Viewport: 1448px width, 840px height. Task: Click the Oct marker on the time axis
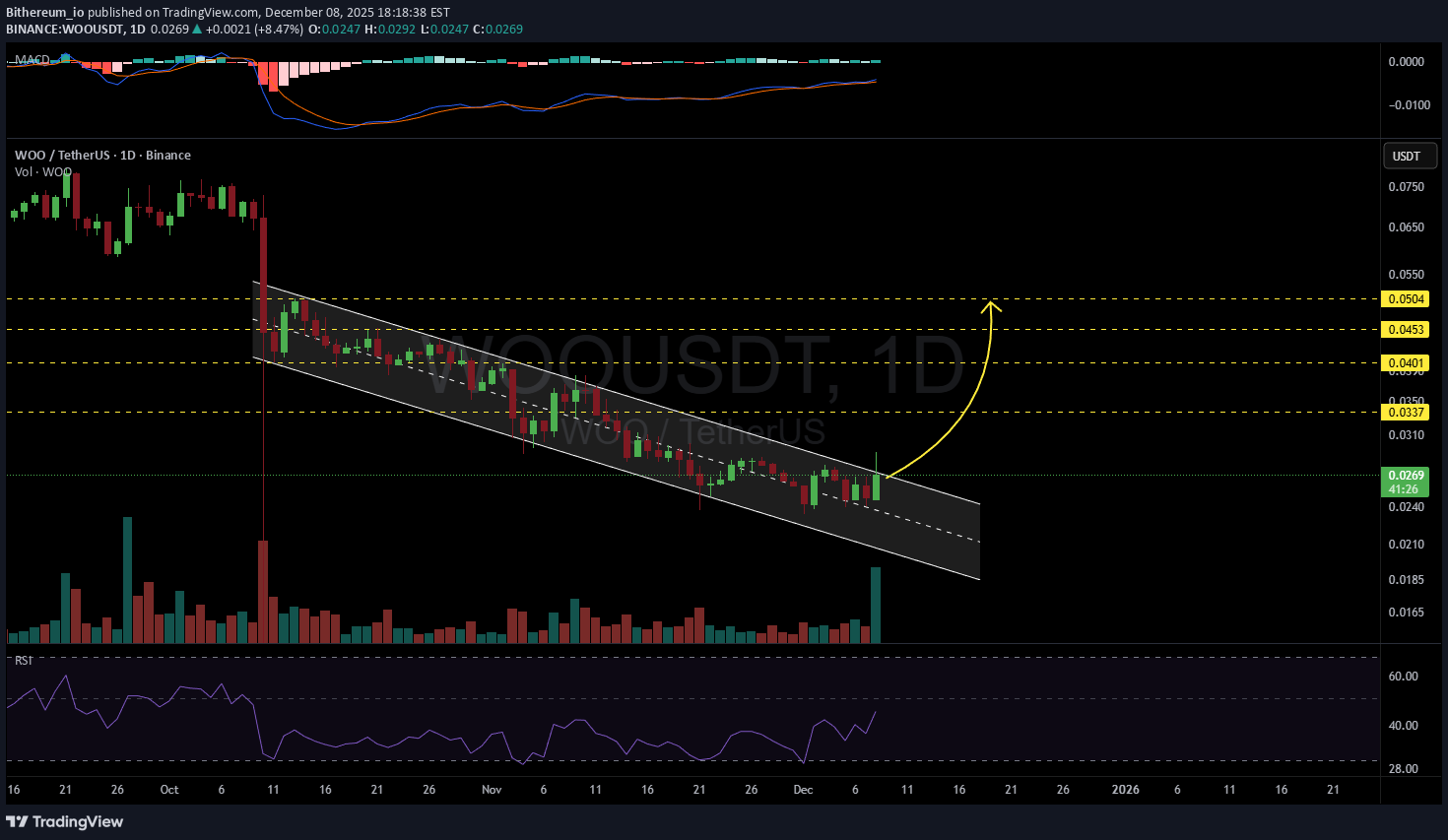point(169,790)
